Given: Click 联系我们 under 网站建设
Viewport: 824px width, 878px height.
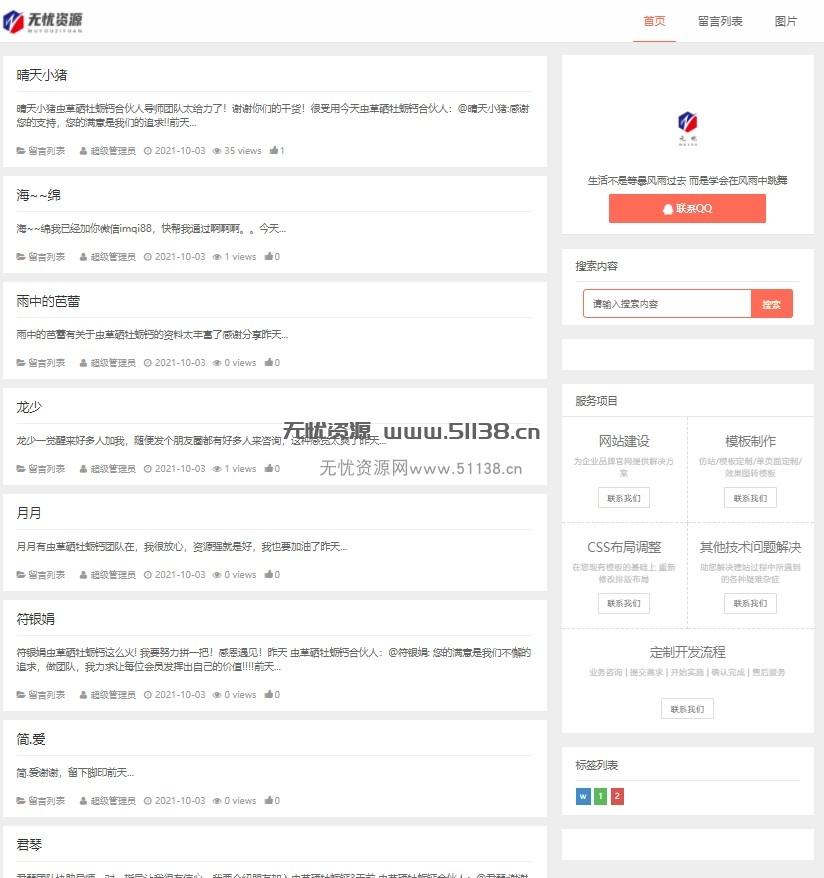Looking at the screenshot, I should (624, 498).
